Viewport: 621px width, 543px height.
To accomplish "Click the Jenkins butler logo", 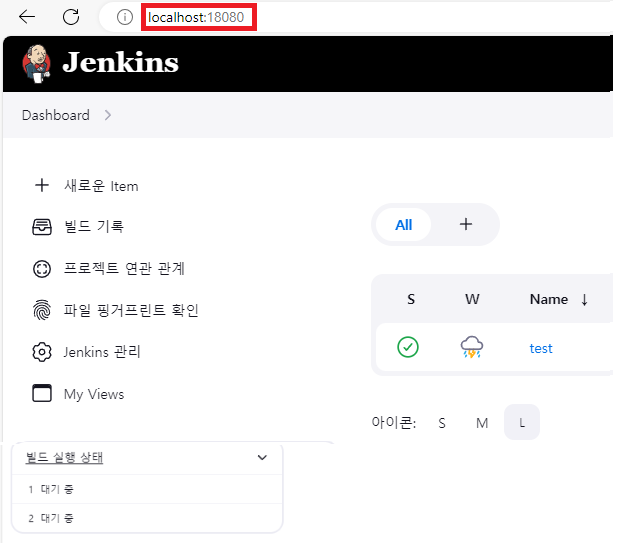I will coord(37,63).
